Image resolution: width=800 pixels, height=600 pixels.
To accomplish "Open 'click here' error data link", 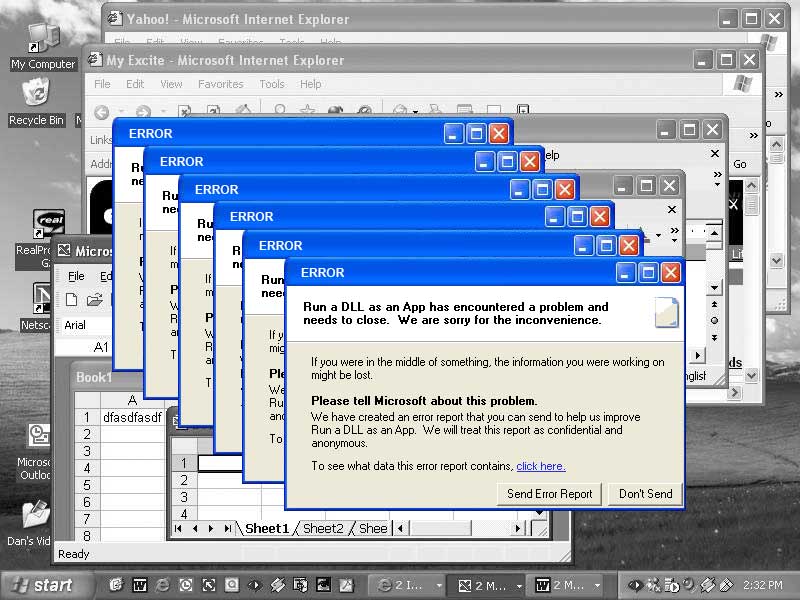I will [x=541, y=466].
